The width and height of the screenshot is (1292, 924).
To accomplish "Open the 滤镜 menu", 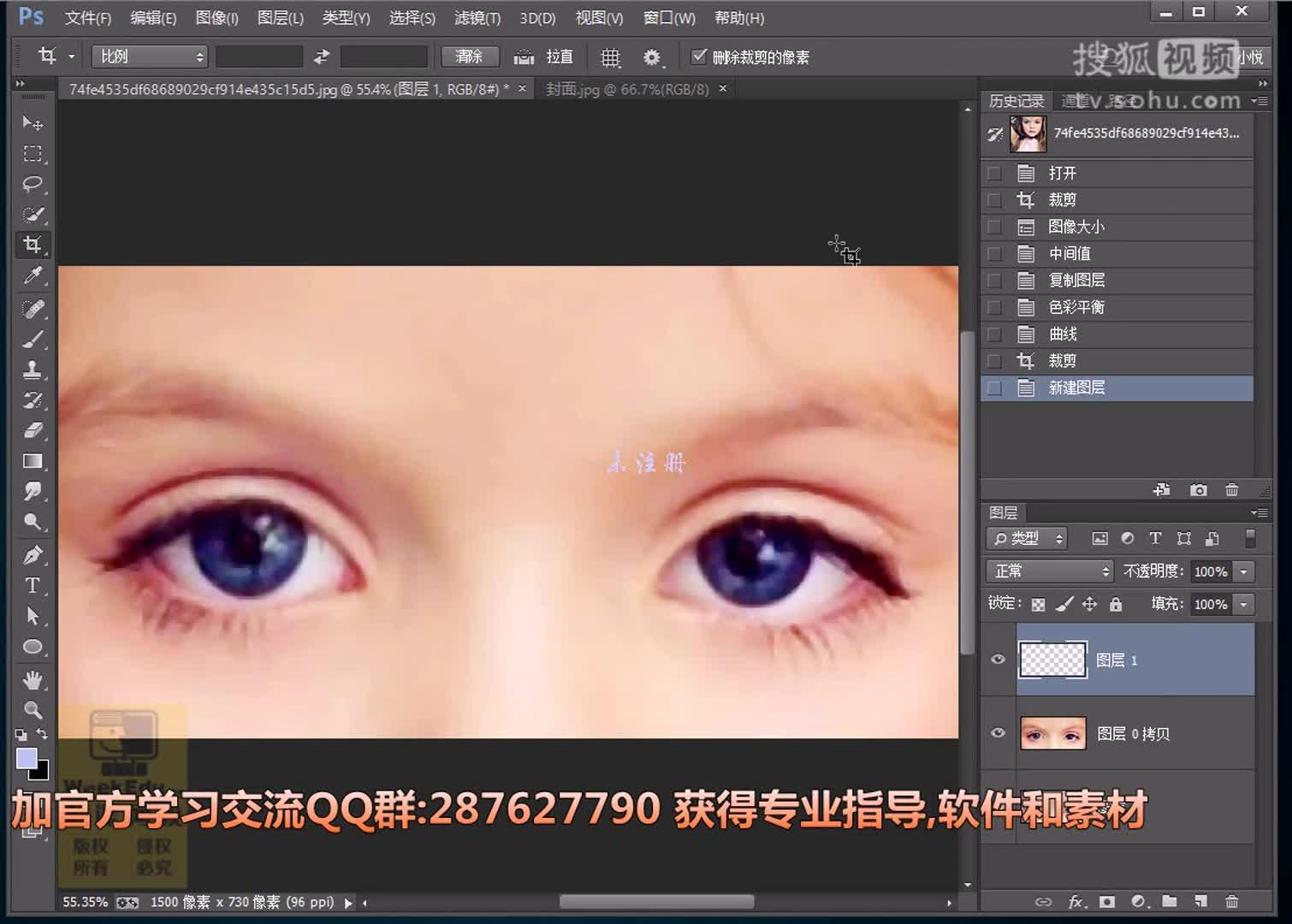I will 476,17.
